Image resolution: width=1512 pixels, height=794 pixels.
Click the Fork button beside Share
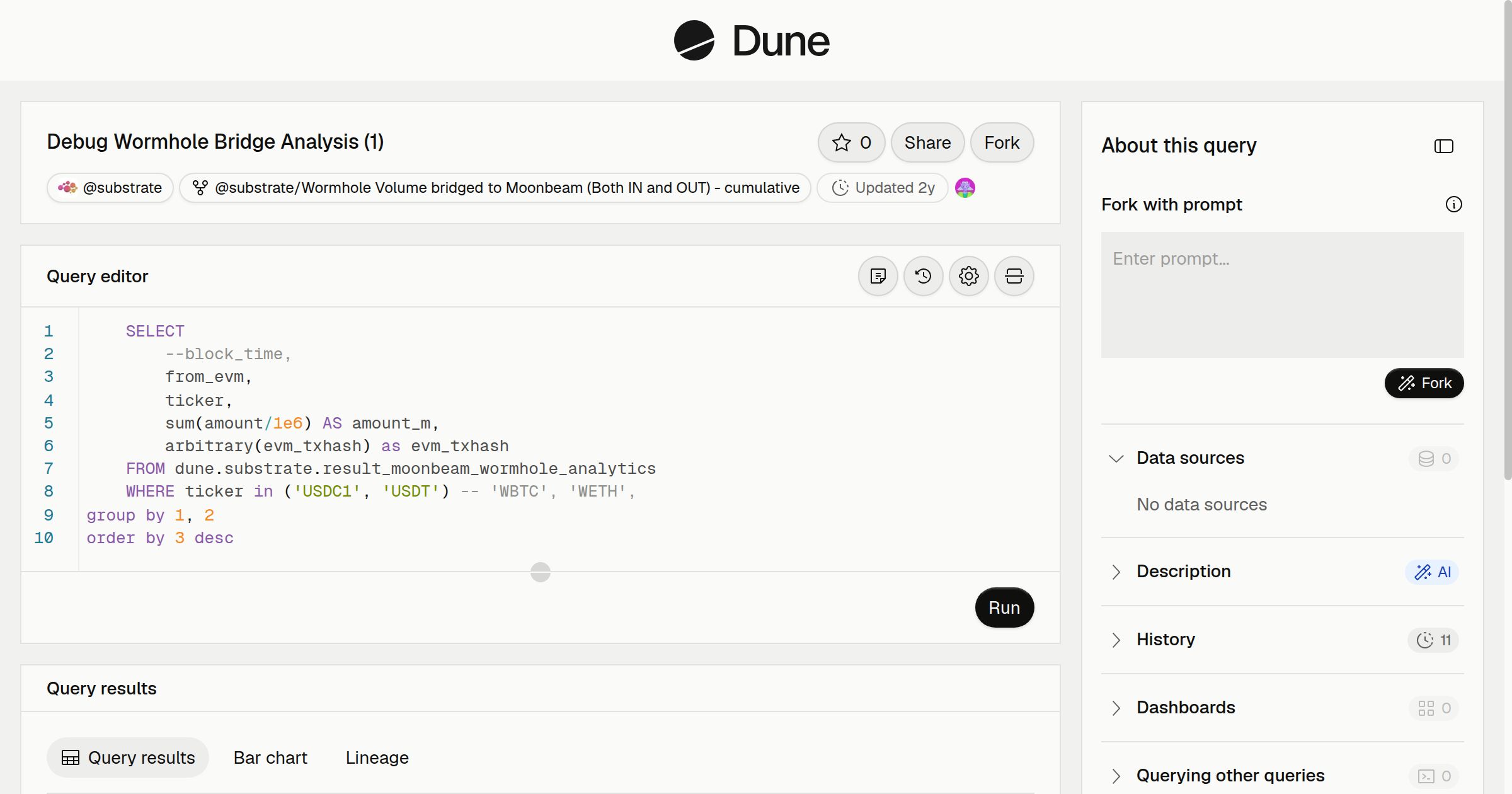(x=1002, y=142)
